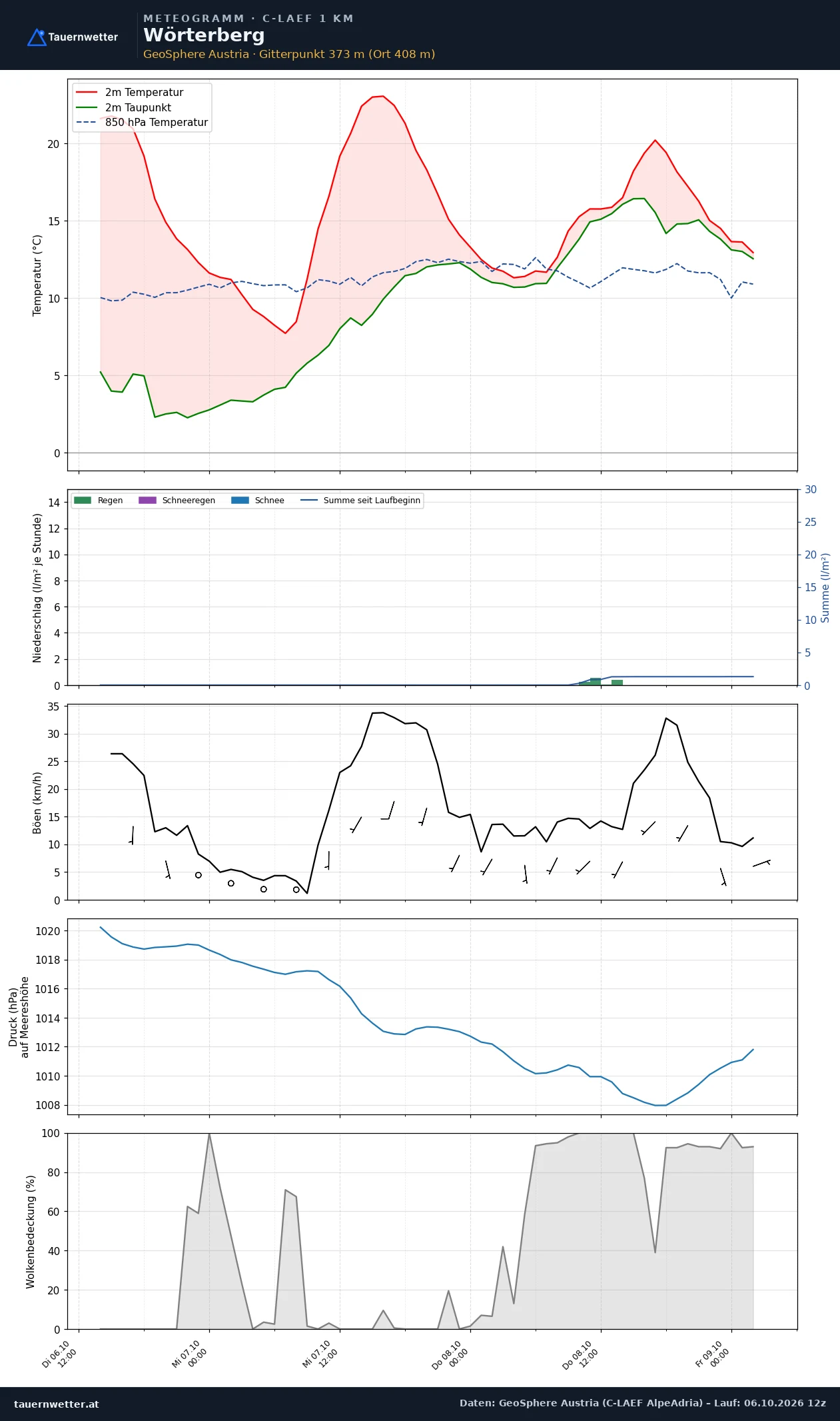
Task: Click the Böen (km/h) axis label
Action: (x=37, y=802)
